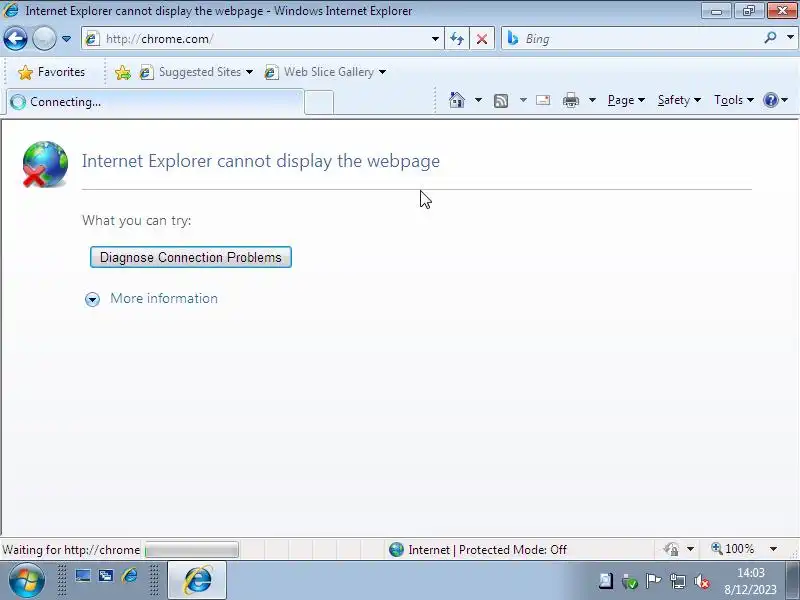Expand the zoom level dropdown arrow
800x600 pixels.
[773, 549]
